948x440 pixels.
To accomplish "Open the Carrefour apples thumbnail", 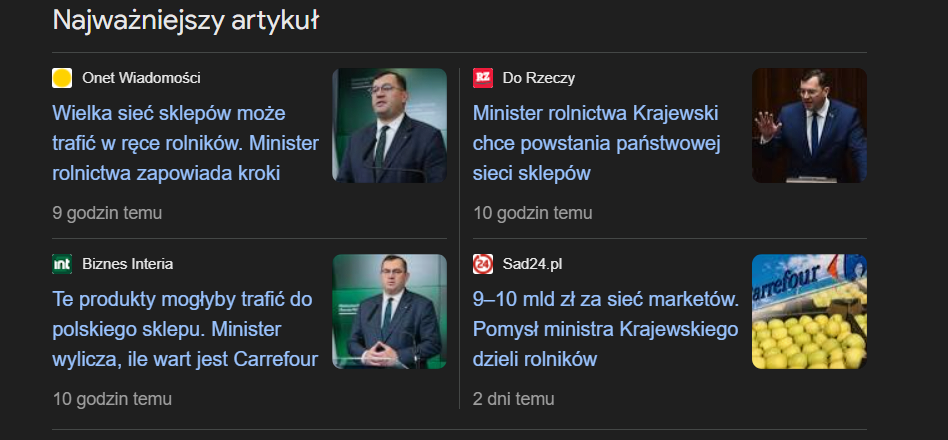I will pyautogui.click(x=809, y=311).
